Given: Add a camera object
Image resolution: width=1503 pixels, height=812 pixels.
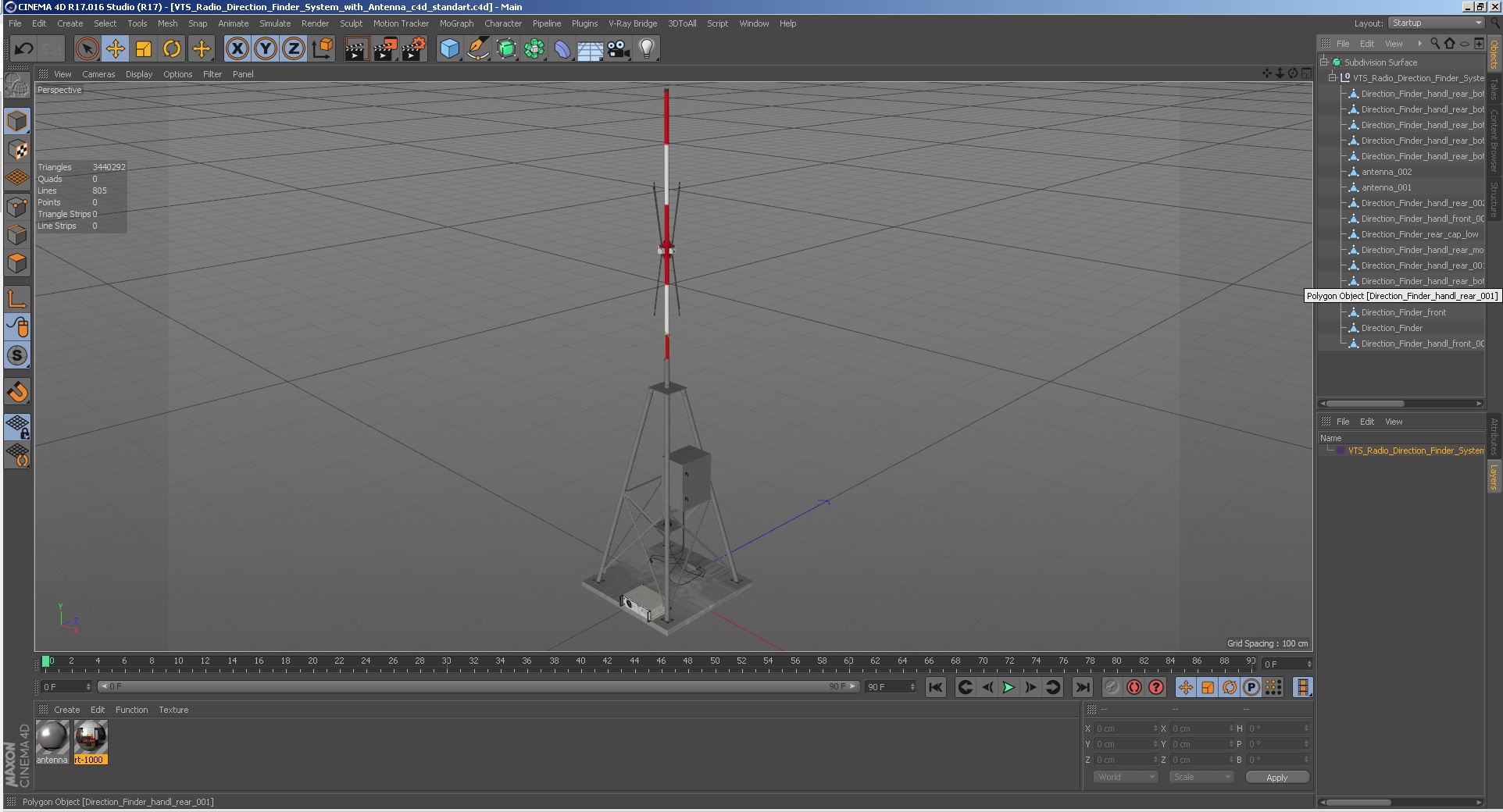Looking at the screenshot, I should click(x=619, y=49).
